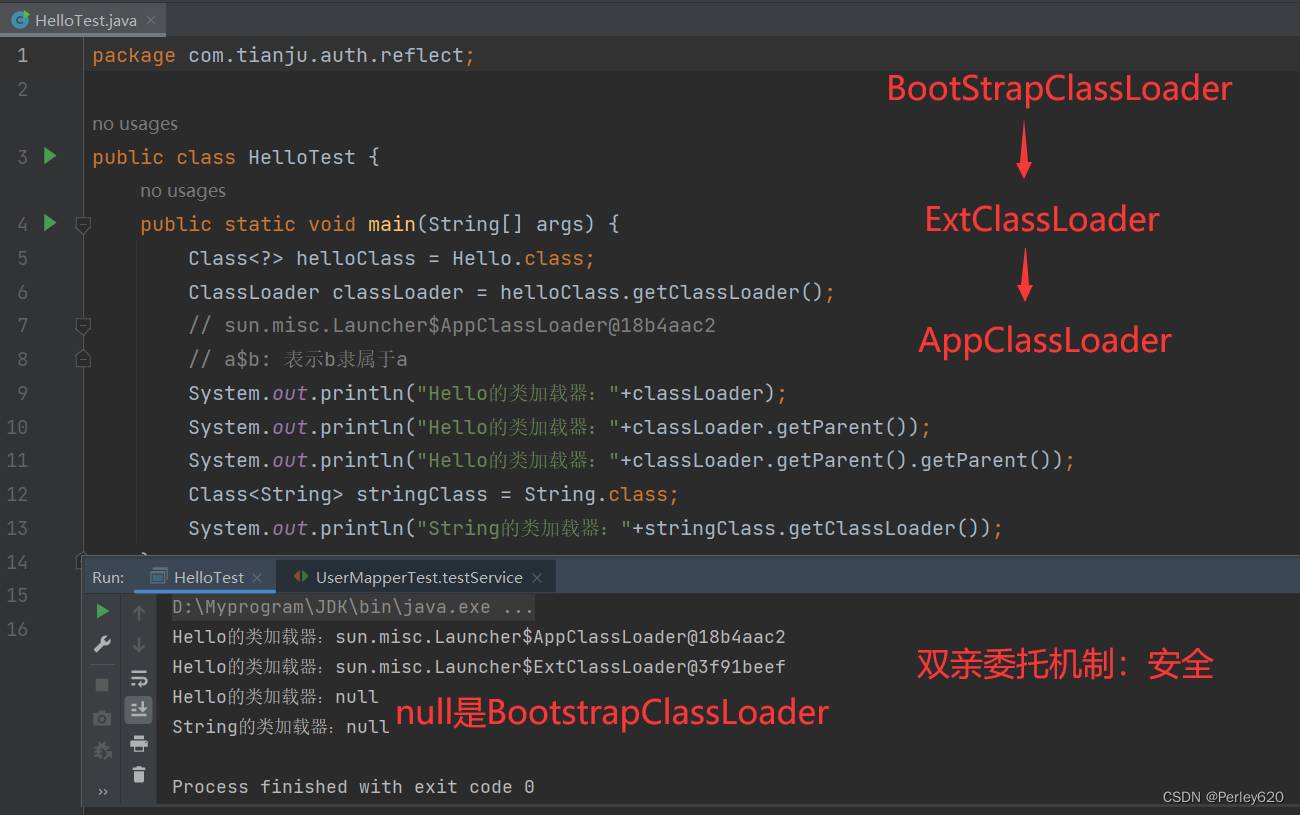The height and width of the screenshot is (815, 1300).
Task: Click the camera thread dump icon
Action: click(x=102, y=718)
